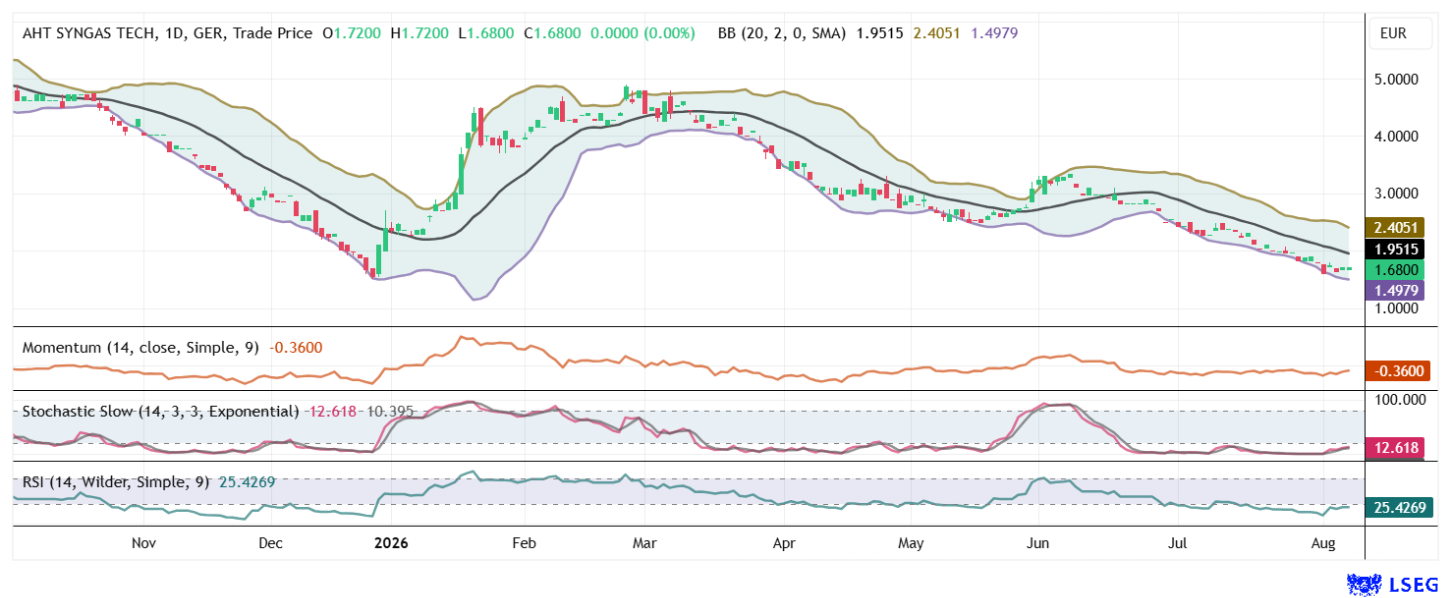Image resolution: width=1451 pixels, height=598 pixels.
Task: Click the O1.7200 open price value
Action: pyautogui.click(x=350, y=33)
